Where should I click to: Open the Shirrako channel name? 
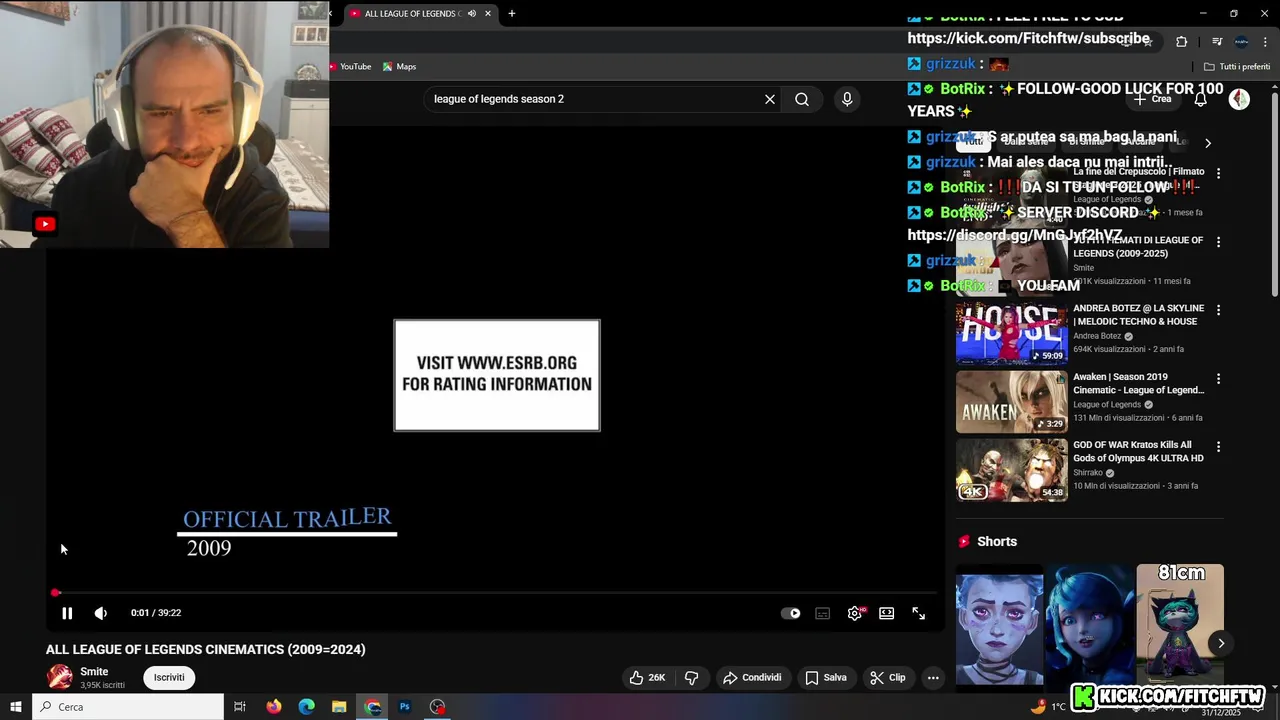click(x=1088, y=473)
